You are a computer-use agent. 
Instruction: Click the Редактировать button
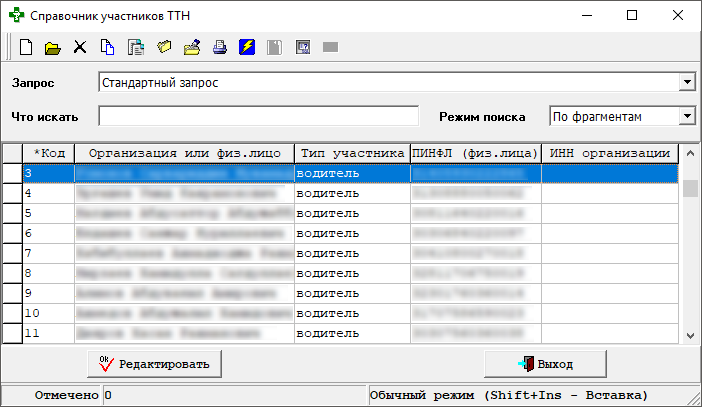(x=154, y=364)
